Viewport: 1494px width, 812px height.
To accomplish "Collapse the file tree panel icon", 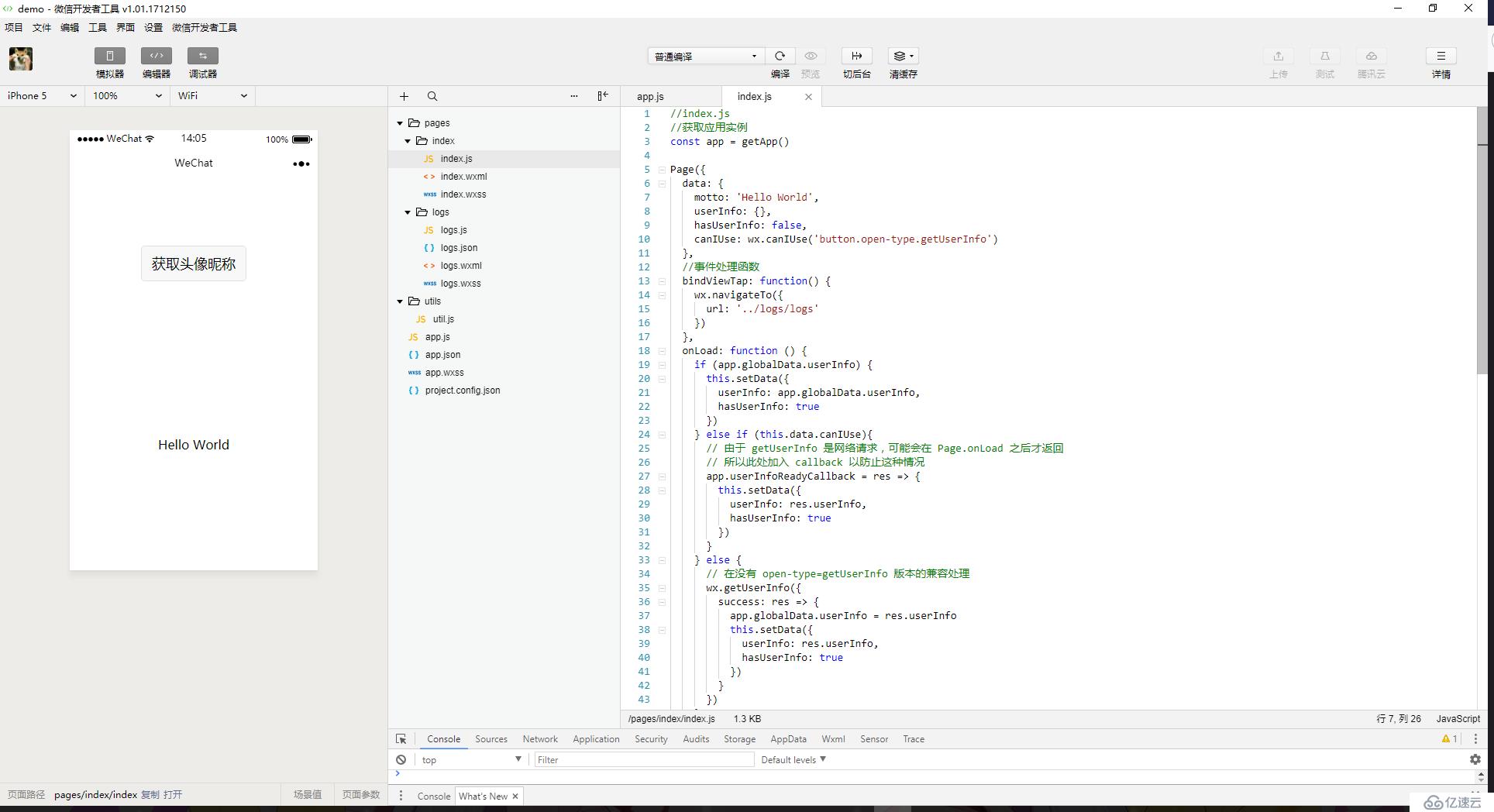I will [x=603, y=96].
